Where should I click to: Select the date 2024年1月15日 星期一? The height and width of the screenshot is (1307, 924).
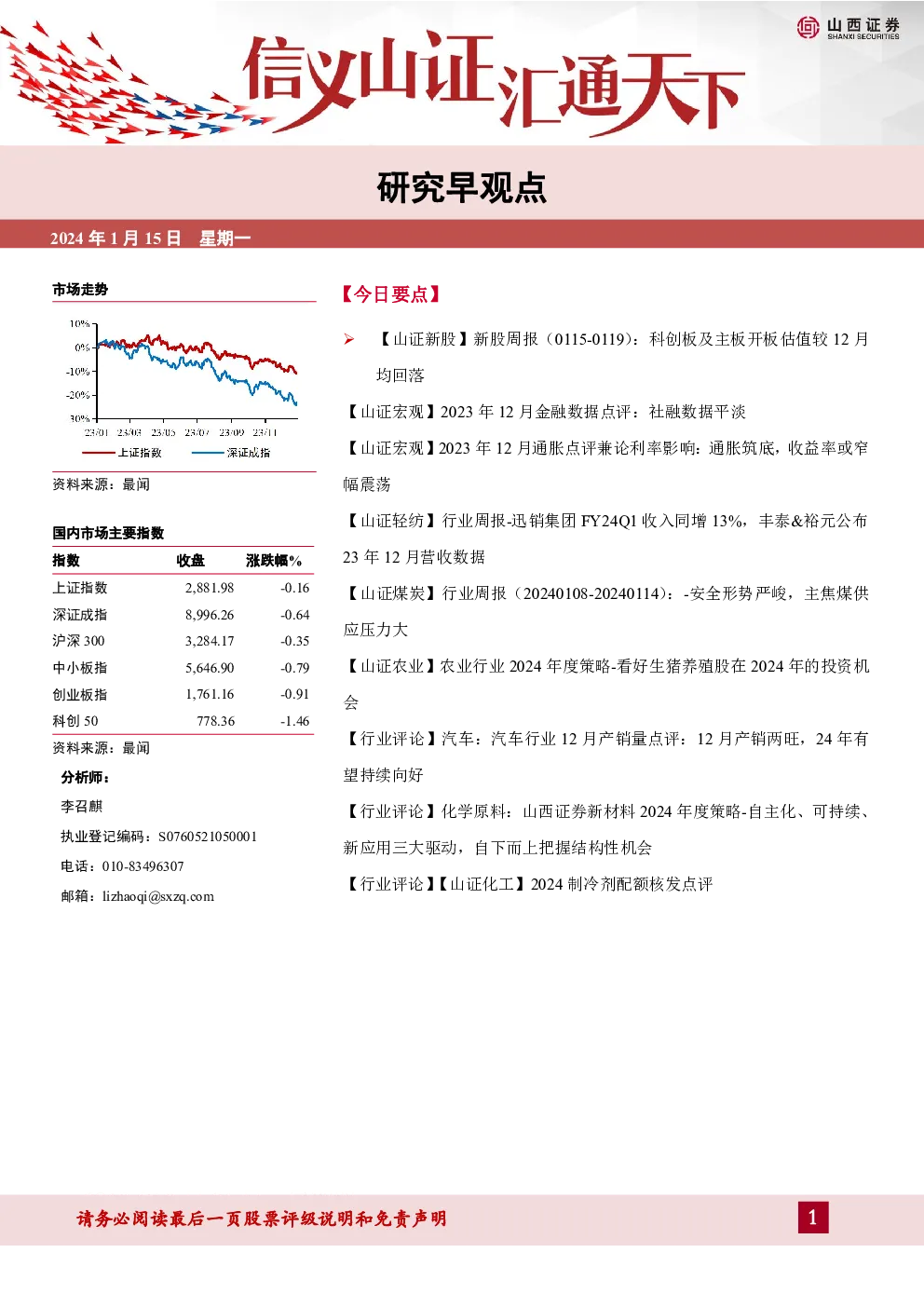pos(151,238)
